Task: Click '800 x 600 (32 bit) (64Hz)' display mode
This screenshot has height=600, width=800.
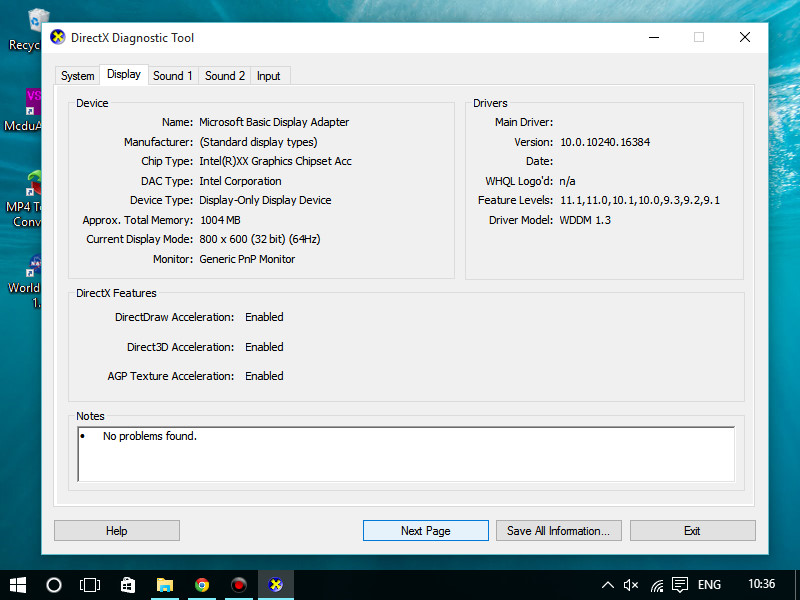Action: coord(260,239)
